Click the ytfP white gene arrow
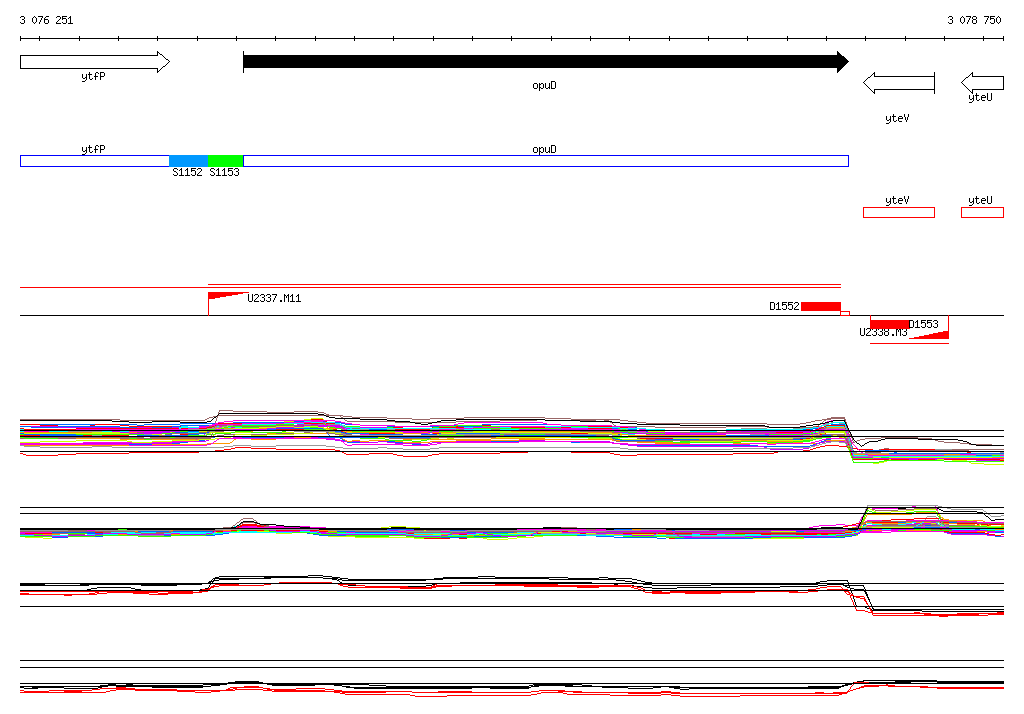Viewport: 1024px width, 714px height. tap(95, 62)
